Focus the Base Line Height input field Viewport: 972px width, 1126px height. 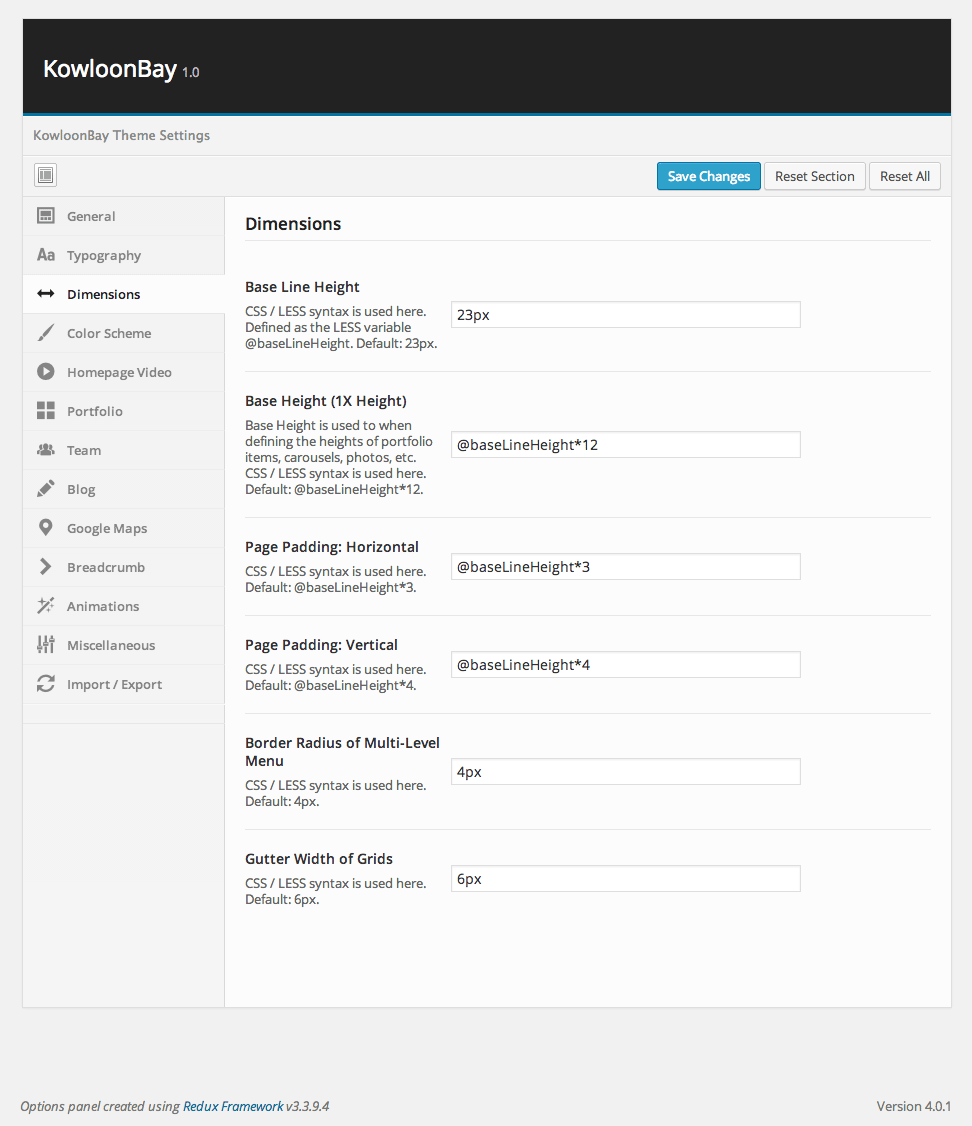pyautogui.click(x=625, y=315)
